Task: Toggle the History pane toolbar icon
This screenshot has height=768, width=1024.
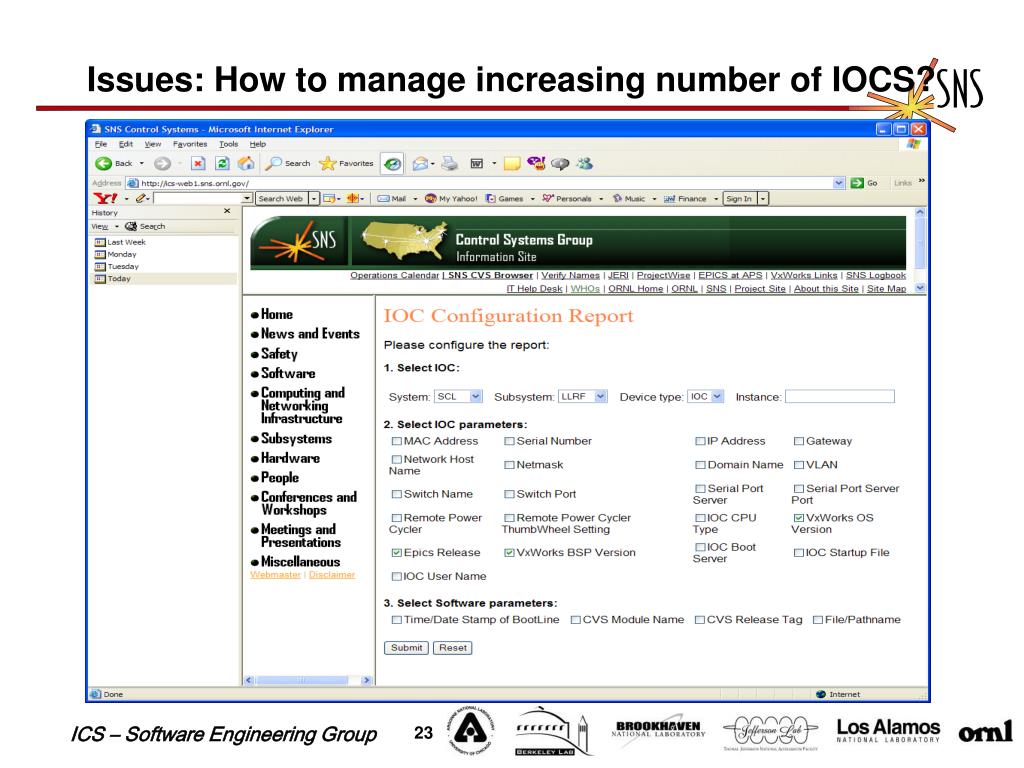Action: click(x=392, y=164)
